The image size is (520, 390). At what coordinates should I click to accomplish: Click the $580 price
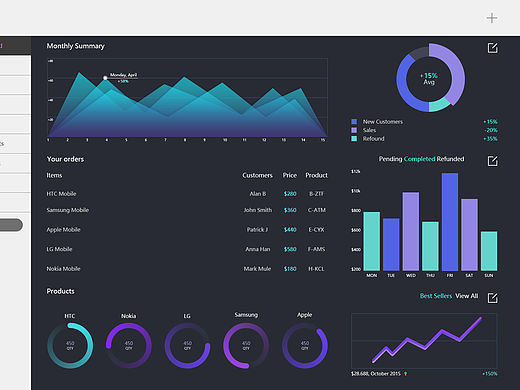click(290, 249)
